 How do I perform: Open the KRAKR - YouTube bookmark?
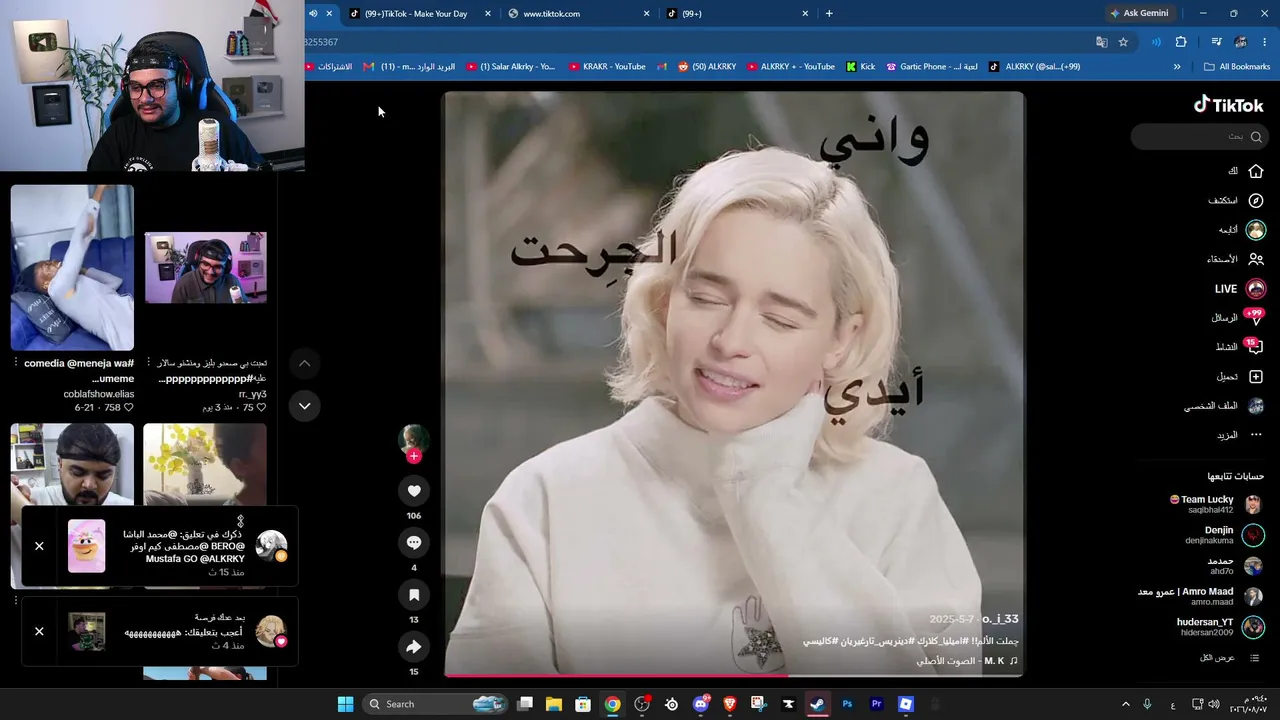pos(607,67)
